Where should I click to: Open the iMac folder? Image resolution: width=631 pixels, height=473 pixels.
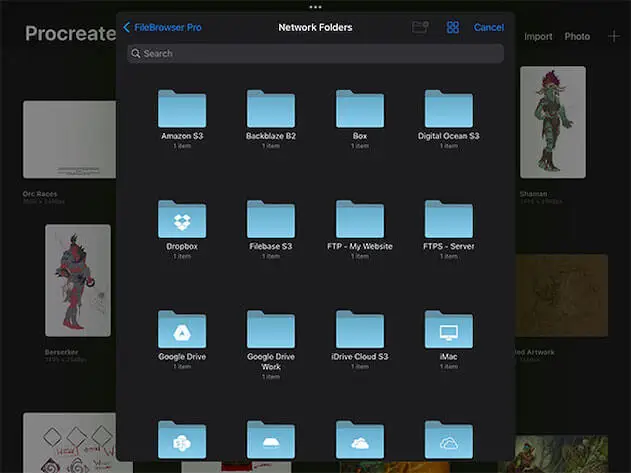[449, 329]
